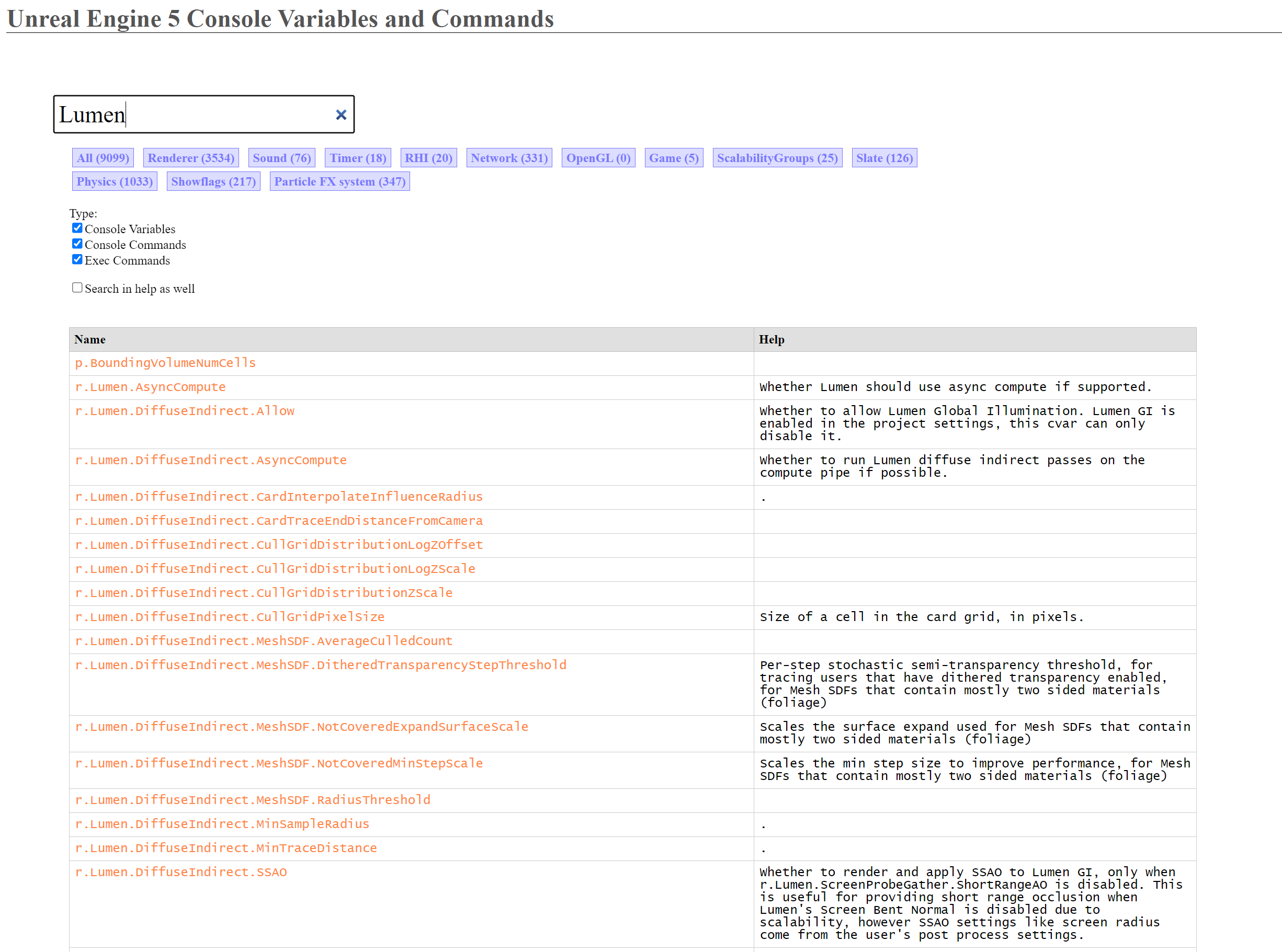Click help text about rendering SSAO to Lumen GI

pos(971,903)
